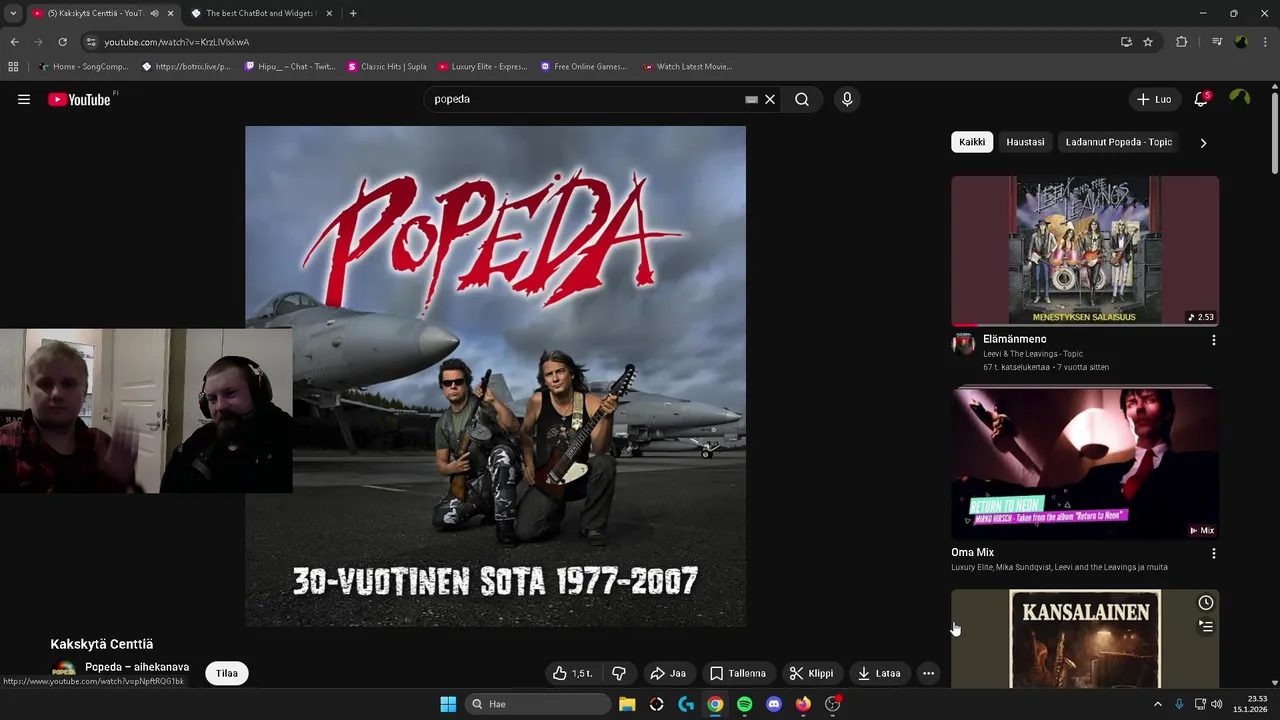Install app icon in the address bar
Screen dimensions: 1280x720
1126,42
